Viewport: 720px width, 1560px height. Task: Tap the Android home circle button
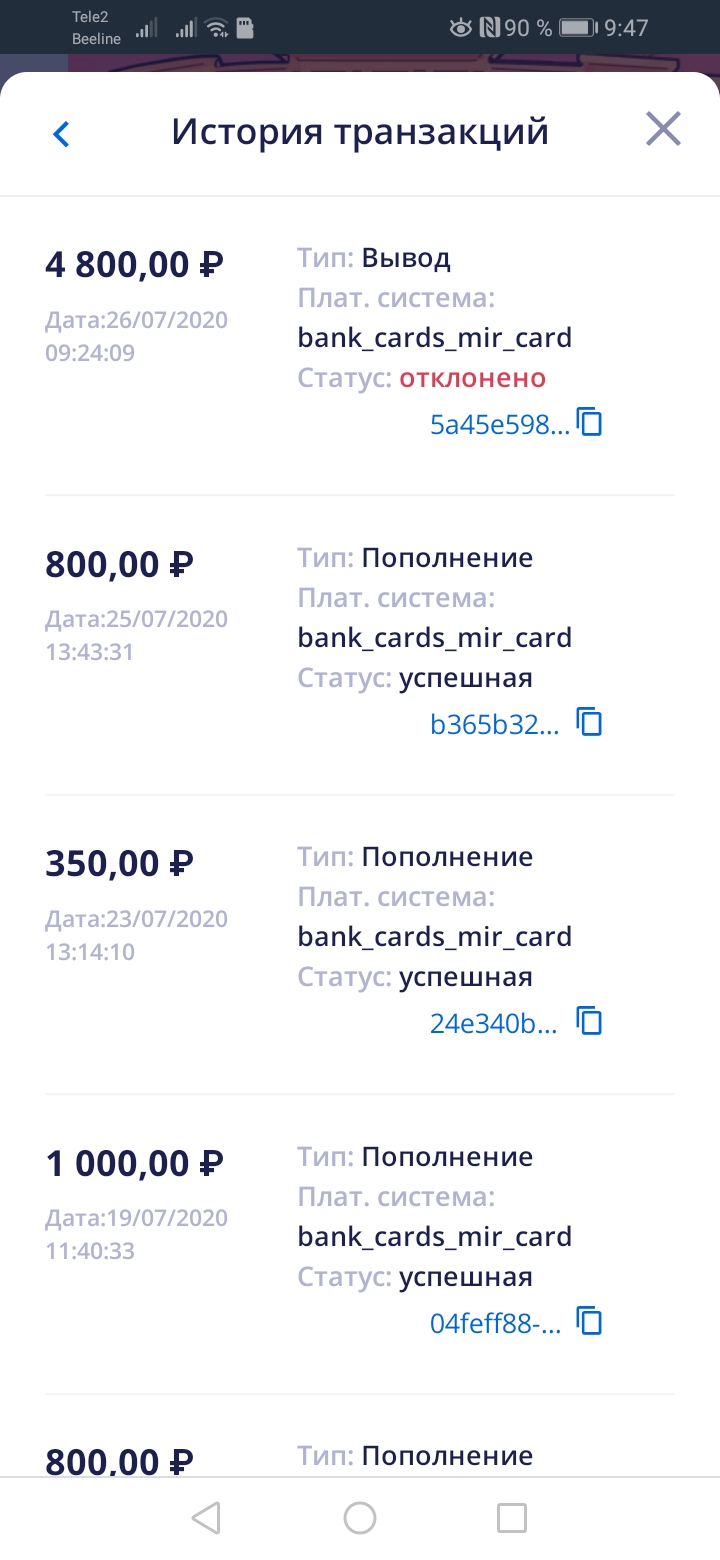click(360, 1518)
